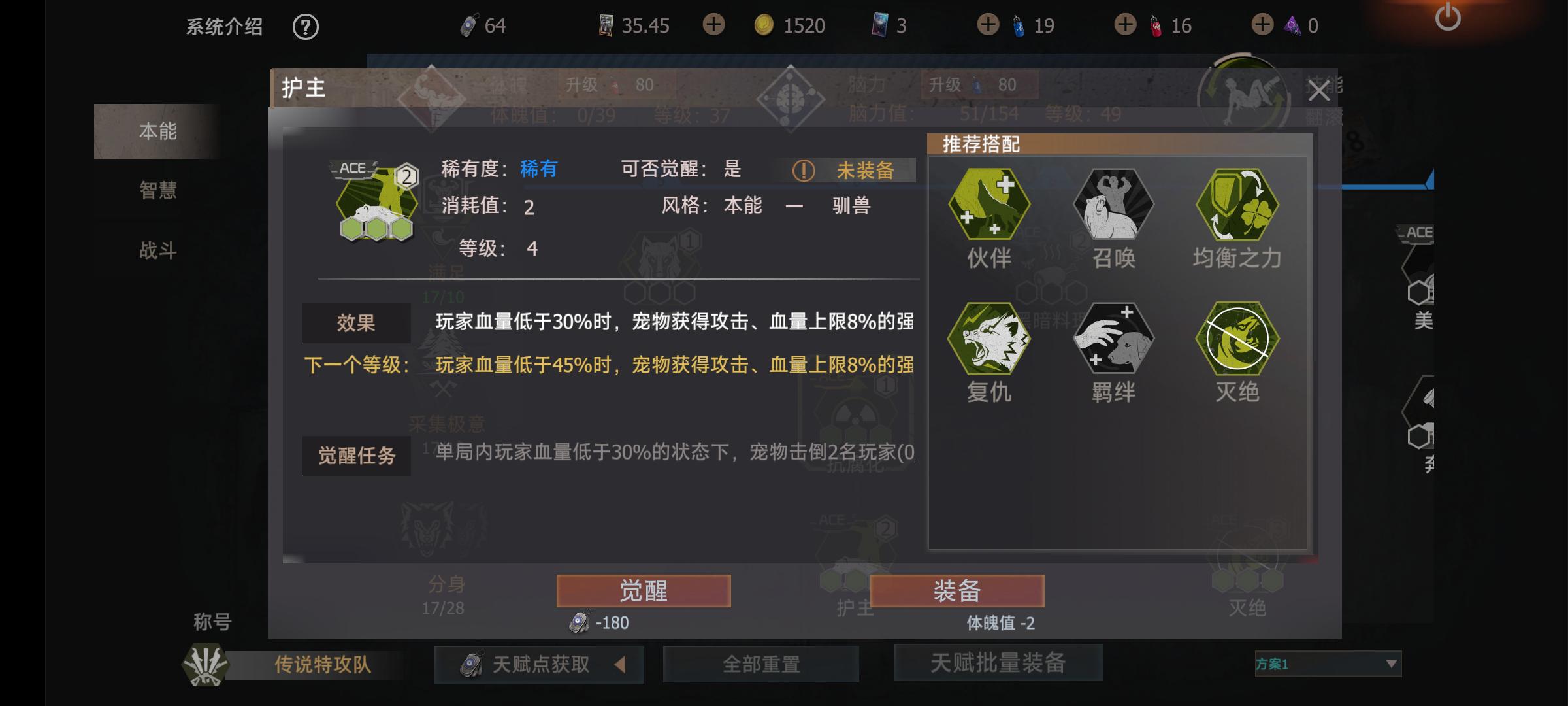Click the power icon at top right

tap(1447, 18)
